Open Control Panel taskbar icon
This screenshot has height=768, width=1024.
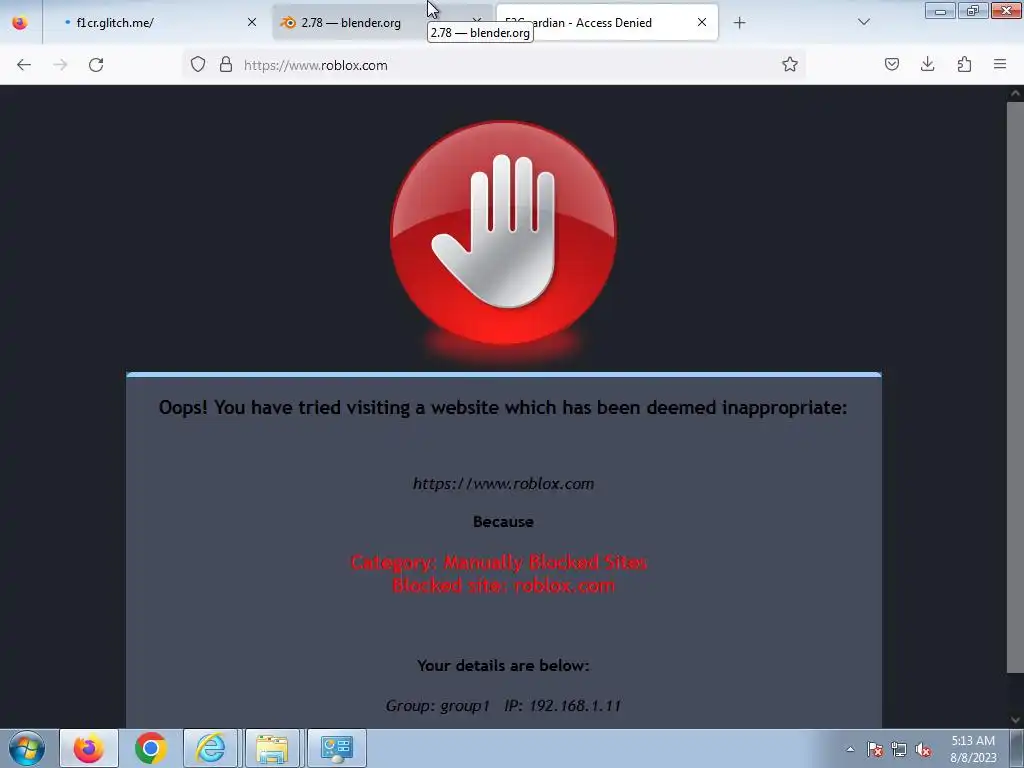coord(336,748)
